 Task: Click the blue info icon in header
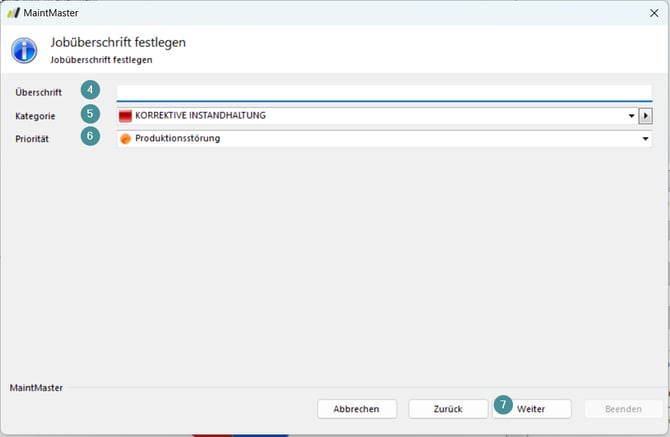click(25, 50)
